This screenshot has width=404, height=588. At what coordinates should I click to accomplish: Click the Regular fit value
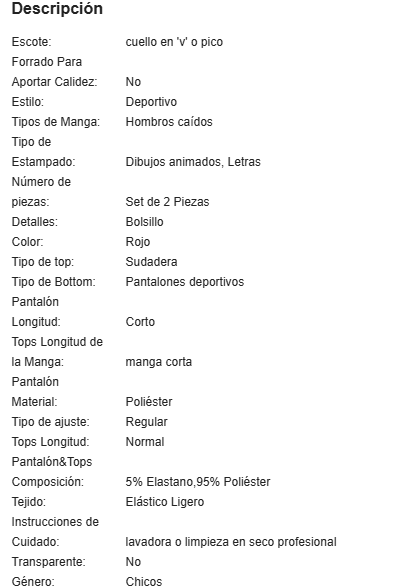[146, 422]
